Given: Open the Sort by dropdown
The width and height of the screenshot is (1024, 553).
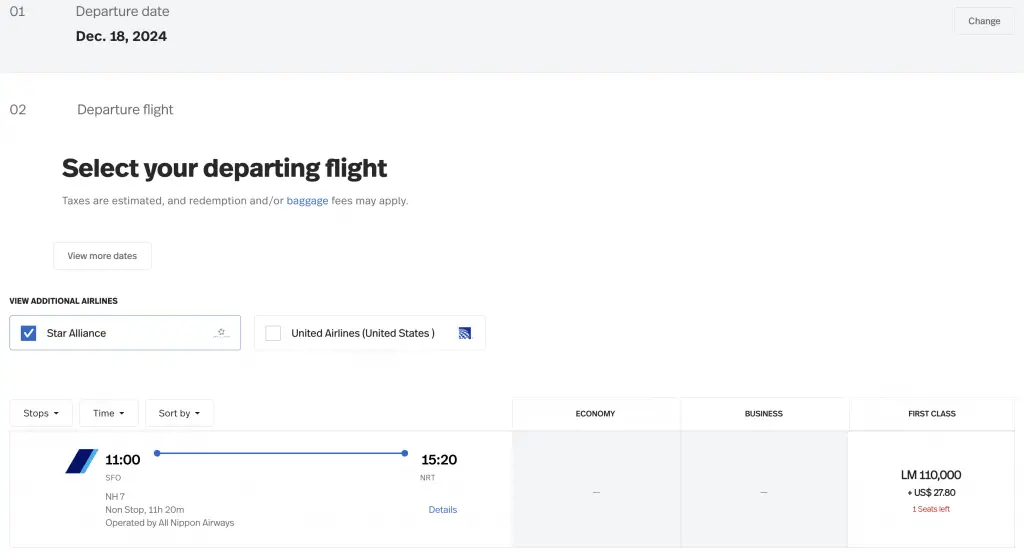Looking at the screenshot, I should [179, 413].
